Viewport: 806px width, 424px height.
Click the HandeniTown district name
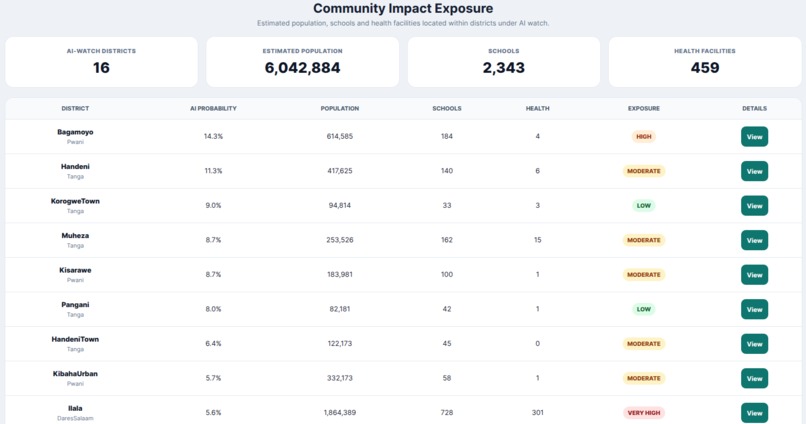tap(75, 339)
